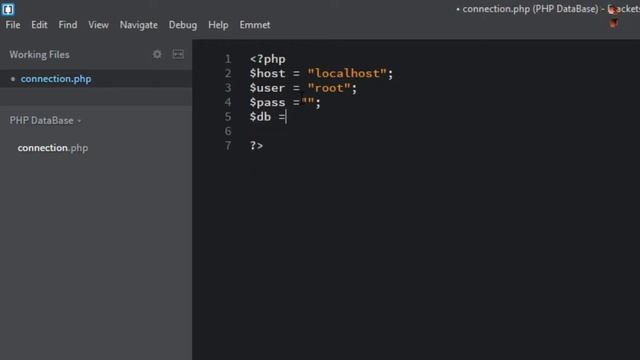The height and width of the screenshot is (360, 640).
Task: Open the Help menu
Action: coord(218,25)
